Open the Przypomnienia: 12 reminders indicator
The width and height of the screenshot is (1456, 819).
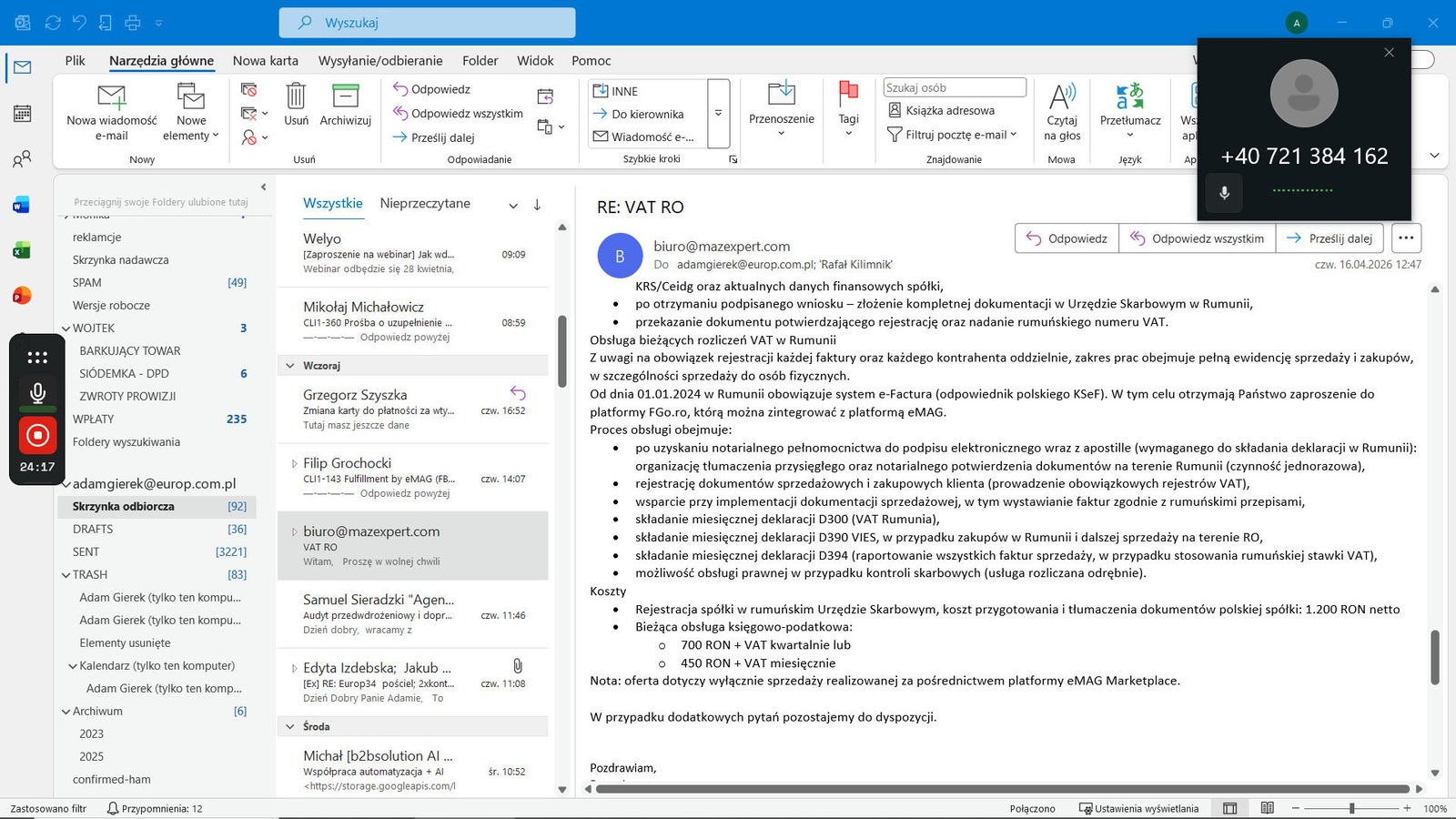coord(155,808)
